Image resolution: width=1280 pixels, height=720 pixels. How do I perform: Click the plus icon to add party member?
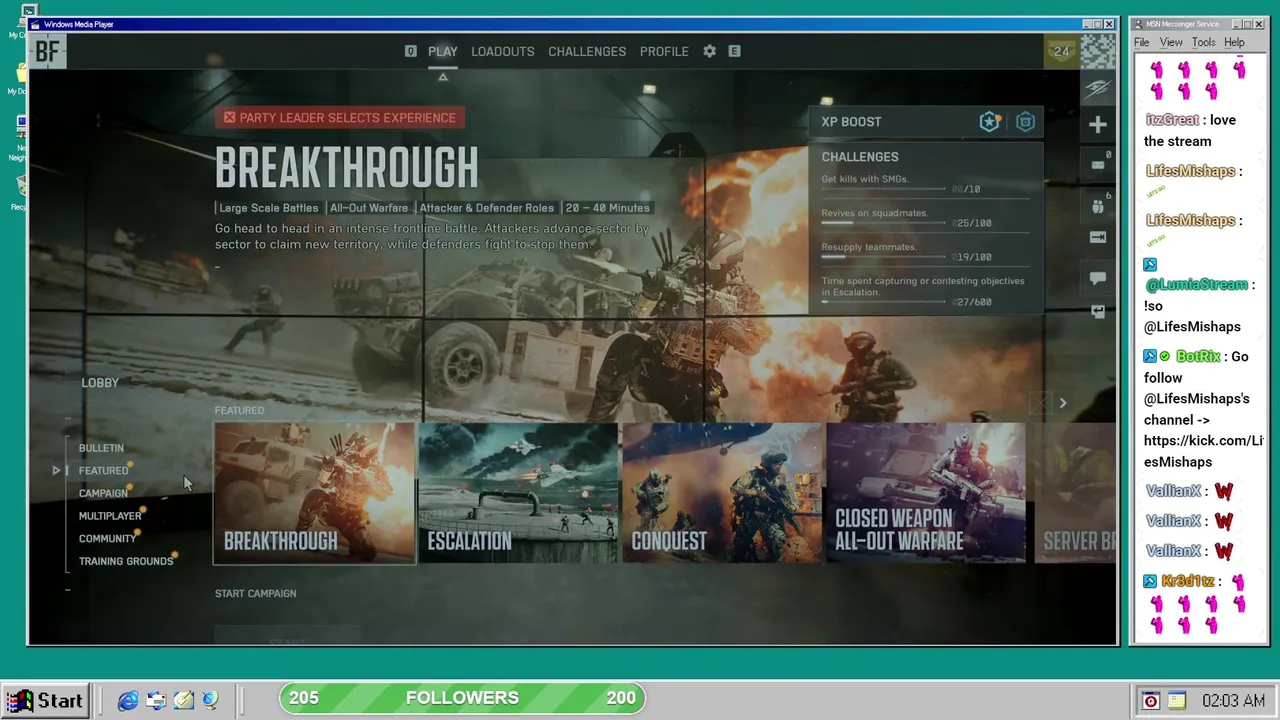click(1097, 125)
